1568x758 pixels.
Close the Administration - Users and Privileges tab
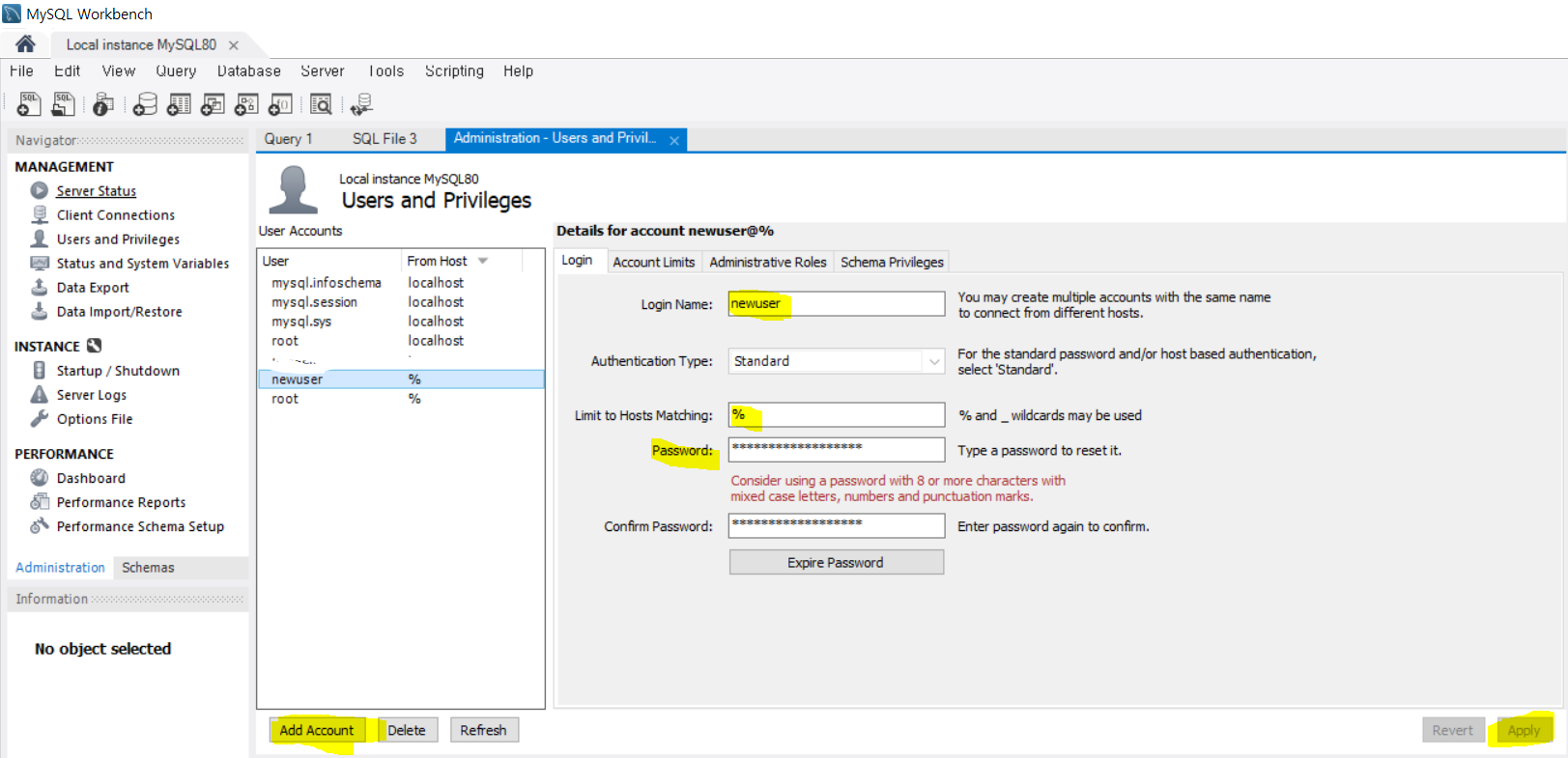674,141
